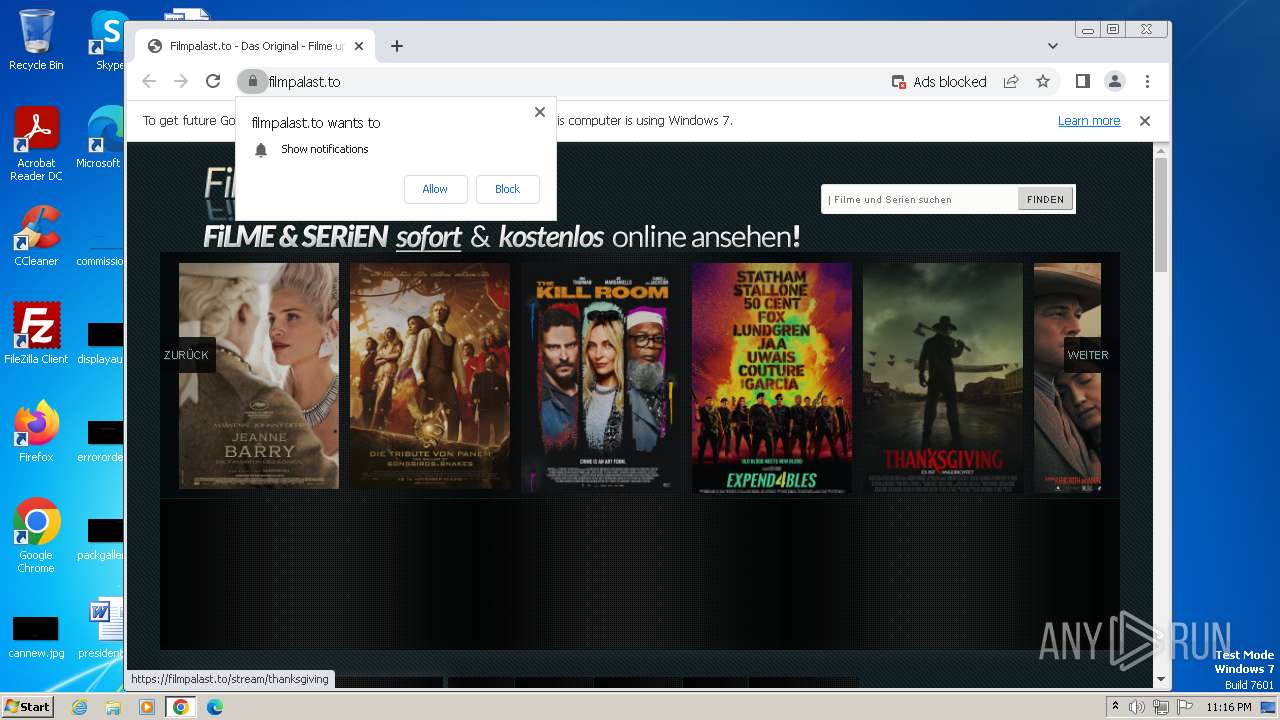
Task: Open the Jeanne du Barry poster
Action: pos(259,376)
